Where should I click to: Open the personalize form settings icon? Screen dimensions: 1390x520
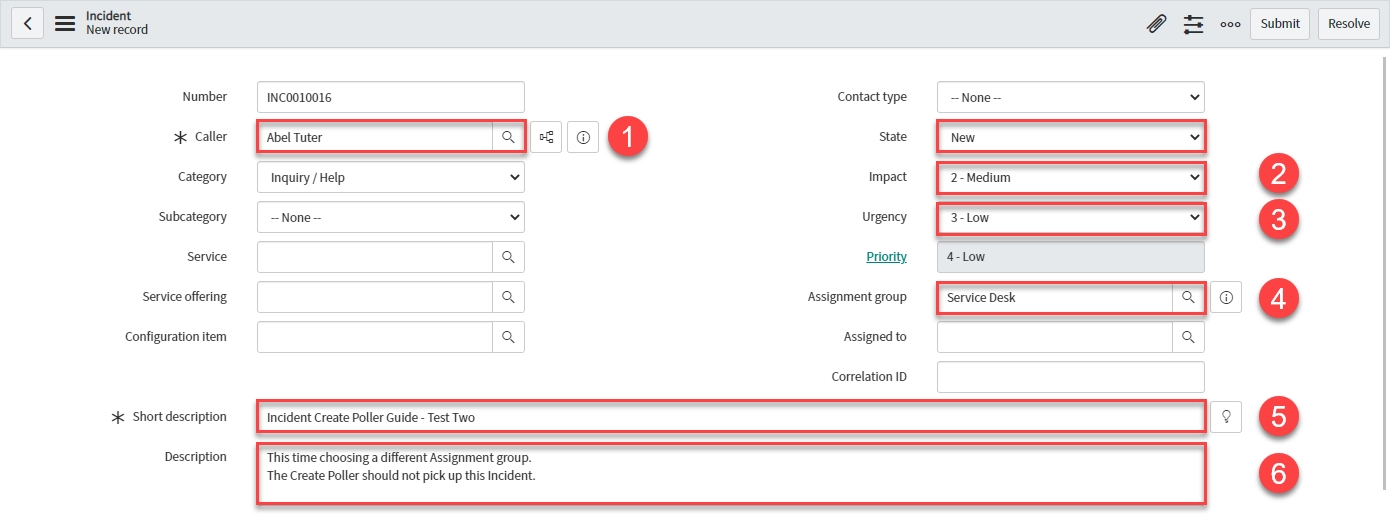click(1193, 24)
